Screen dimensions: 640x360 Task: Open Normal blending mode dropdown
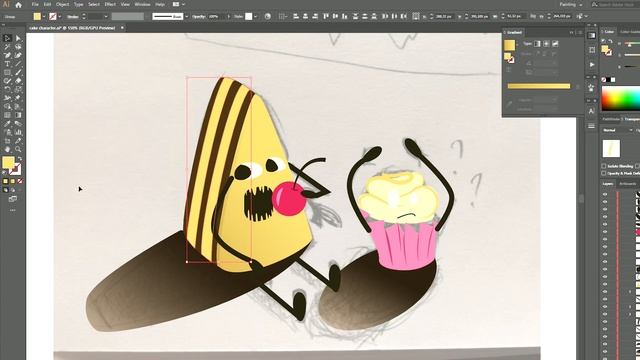coord(617,130)
